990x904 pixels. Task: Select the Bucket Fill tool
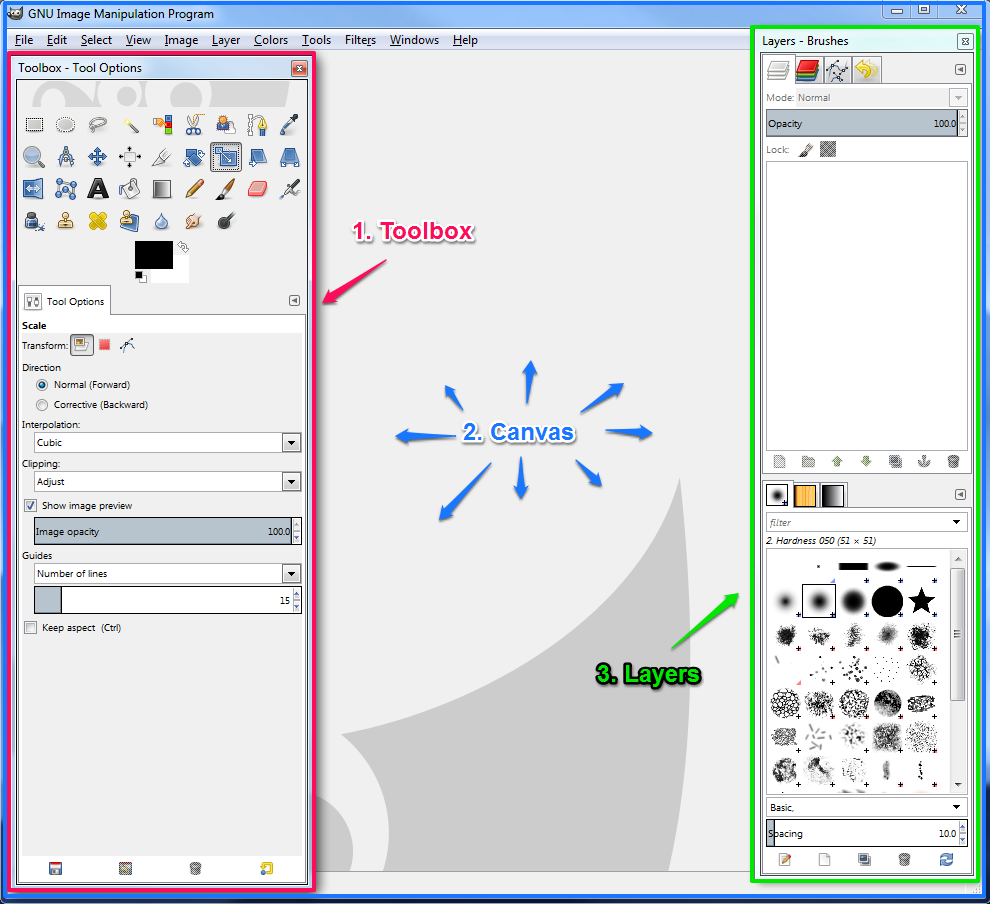[130, 188]
